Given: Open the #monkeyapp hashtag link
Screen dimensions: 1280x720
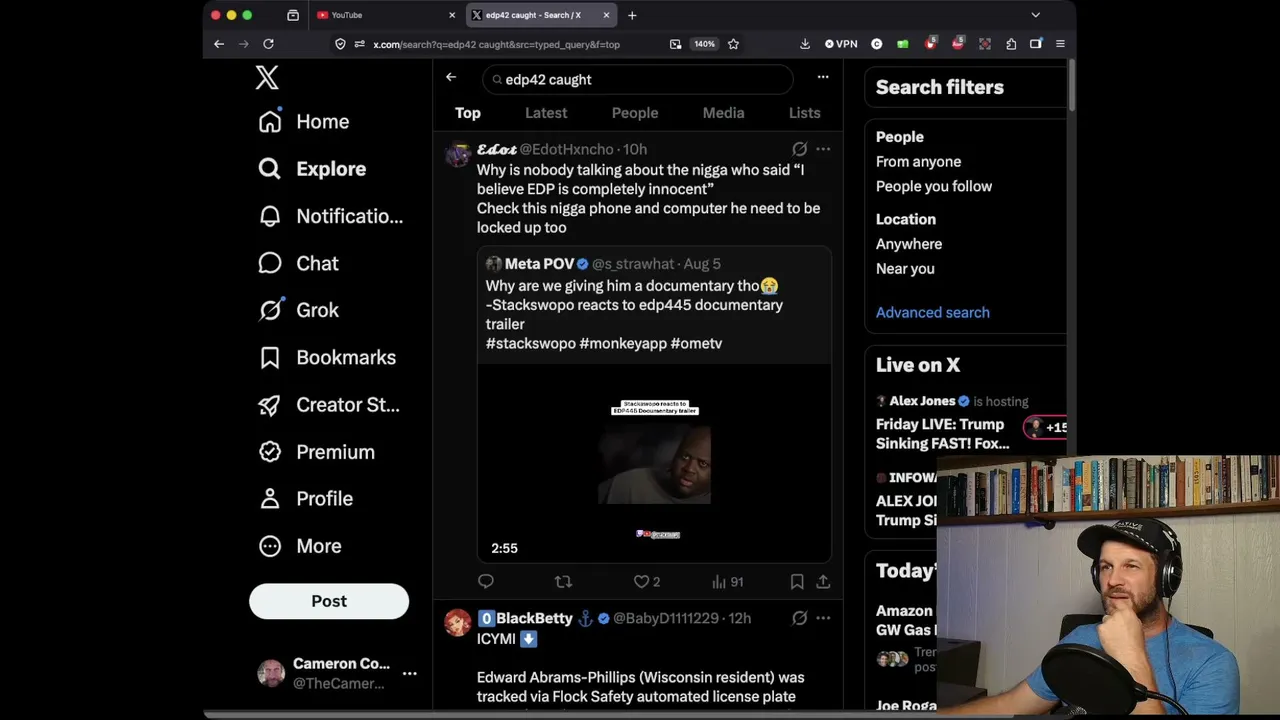Looking at the screenshot, I should click(x=623, y=343).
